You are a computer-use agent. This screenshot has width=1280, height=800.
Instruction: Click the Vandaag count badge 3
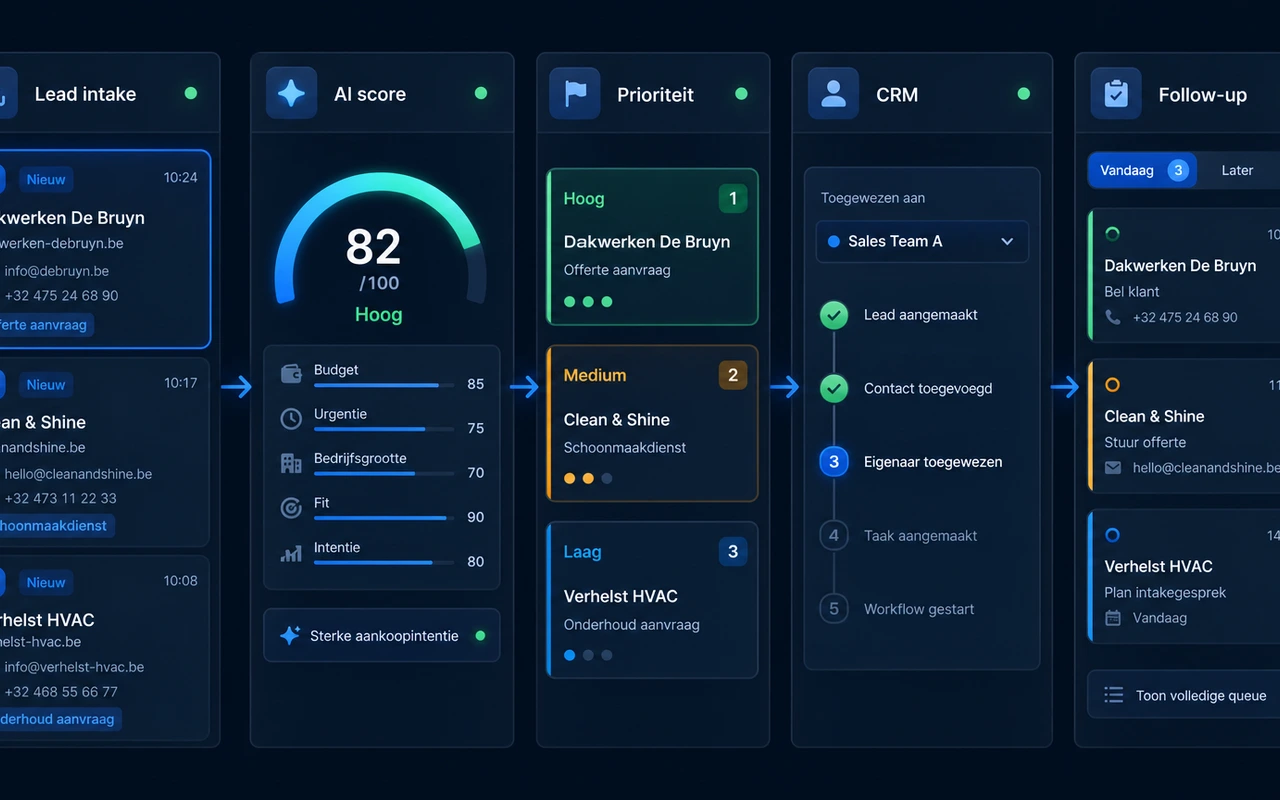(x=1178, y=170)
